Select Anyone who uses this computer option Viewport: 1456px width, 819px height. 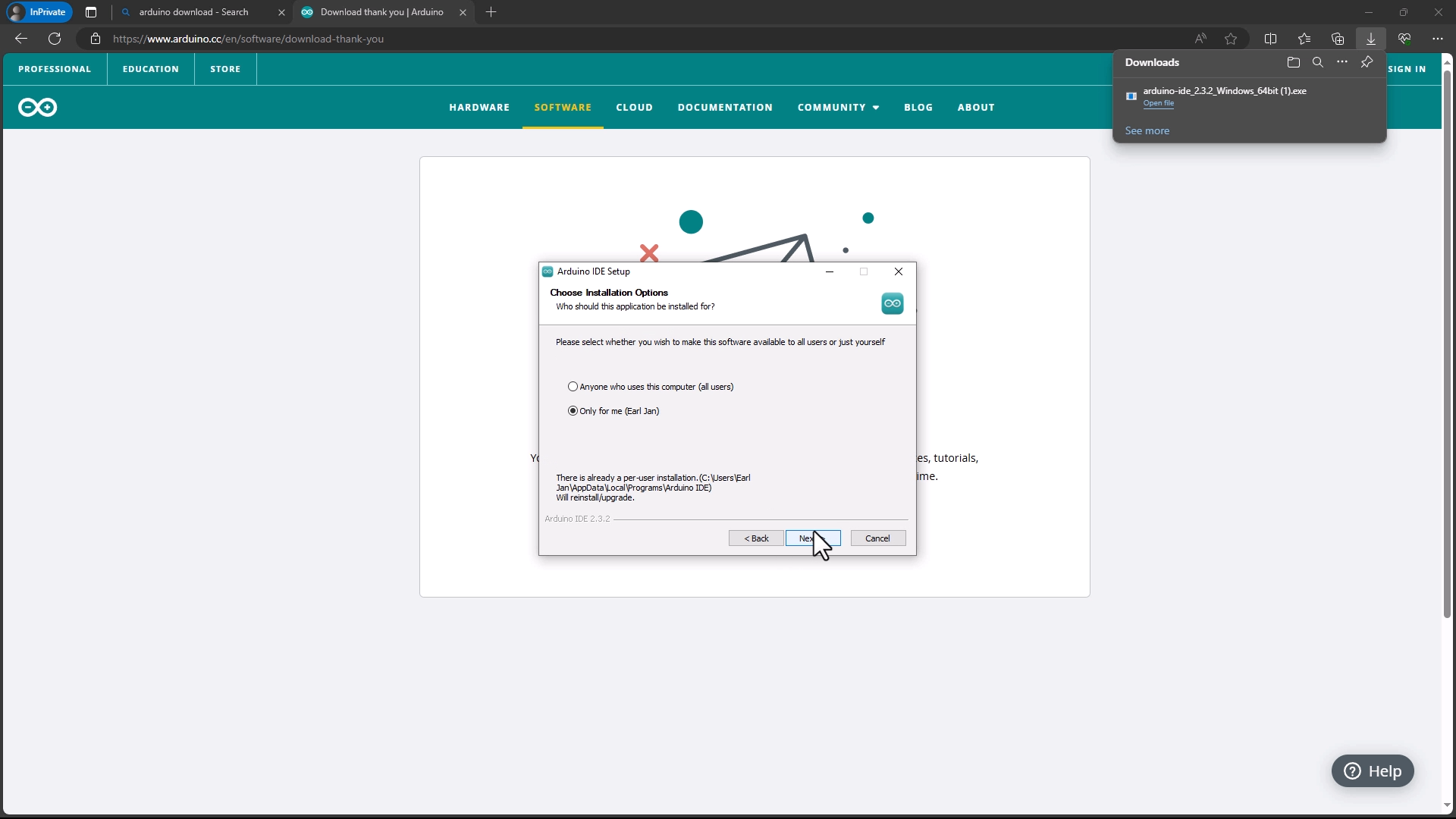(x=651, y=387)
